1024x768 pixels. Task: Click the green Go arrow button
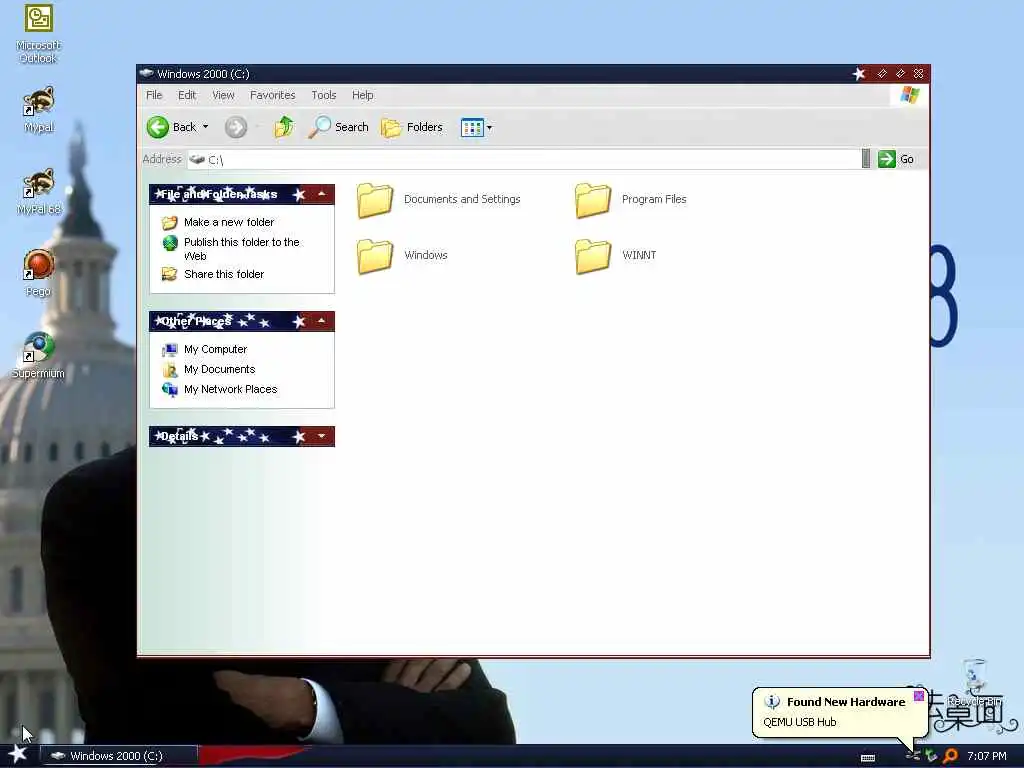point(886,159)
